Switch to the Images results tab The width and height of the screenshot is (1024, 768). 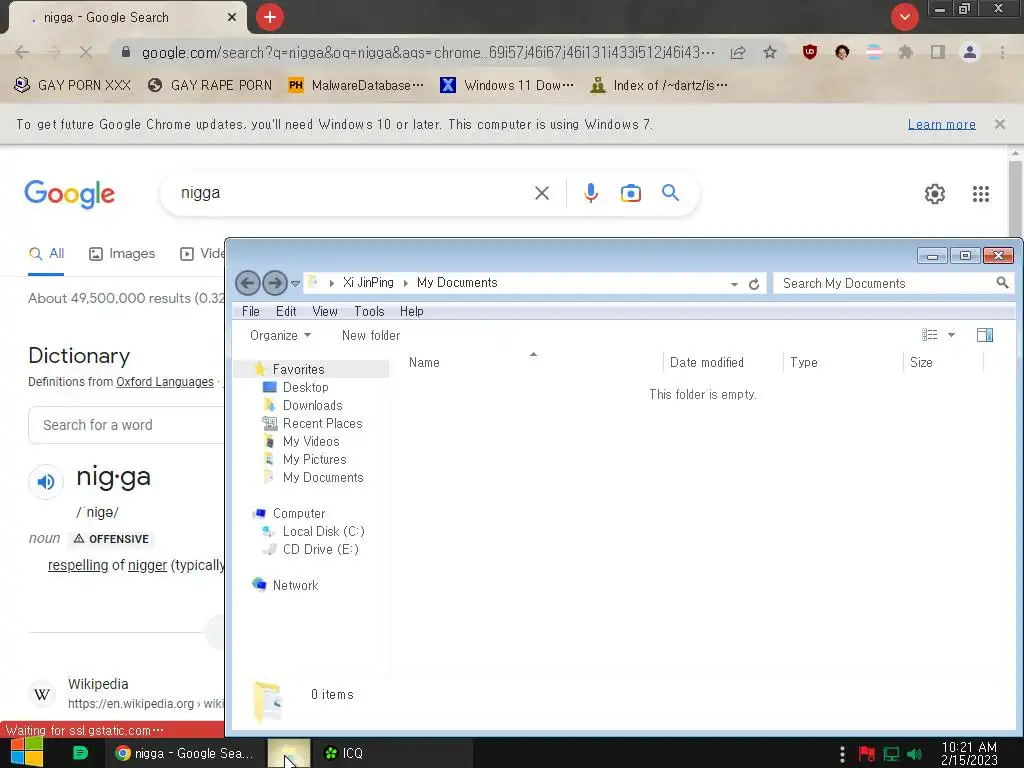tap(122, 253)
